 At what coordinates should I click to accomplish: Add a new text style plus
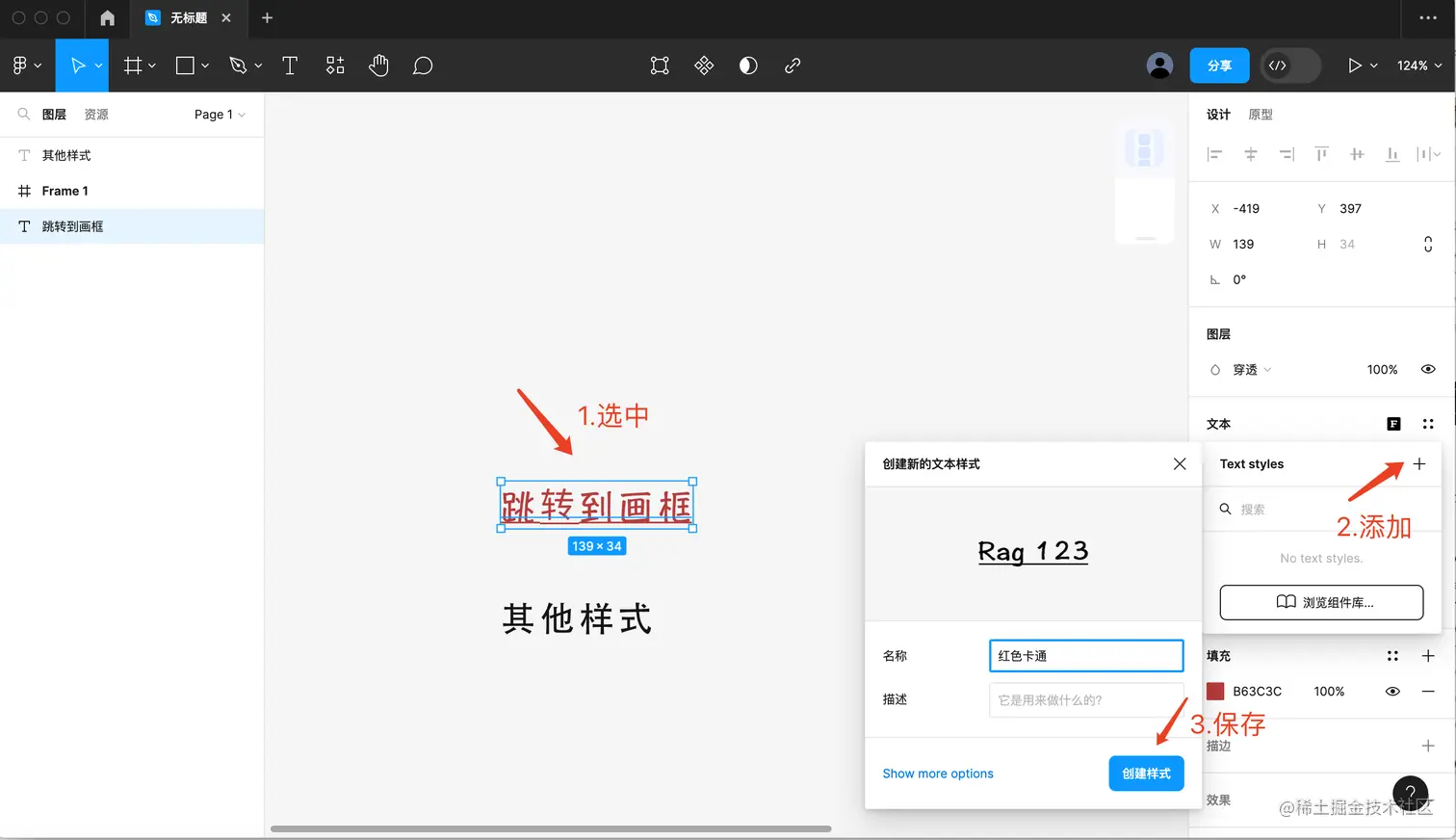coord(1419,464)
